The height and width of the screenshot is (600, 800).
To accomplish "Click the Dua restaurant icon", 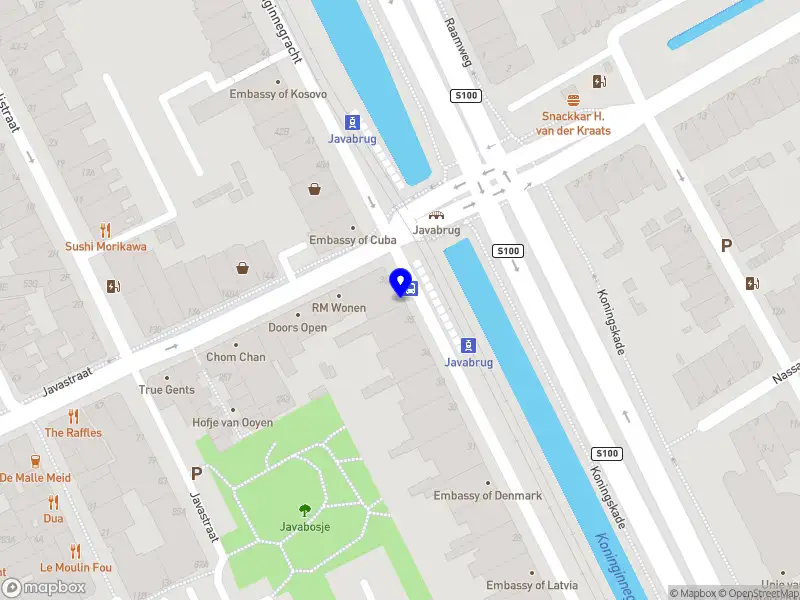I will click(x=54, y=503).
